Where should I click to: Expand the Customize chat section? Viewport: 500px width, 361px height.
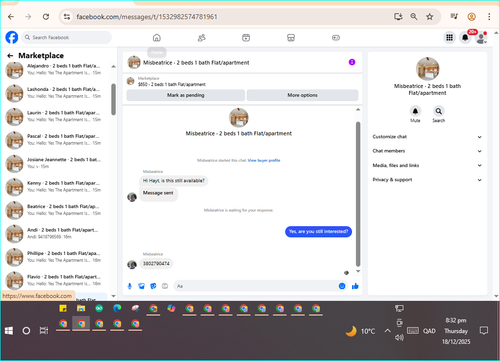pyautogui.click(x=427, y=137)
